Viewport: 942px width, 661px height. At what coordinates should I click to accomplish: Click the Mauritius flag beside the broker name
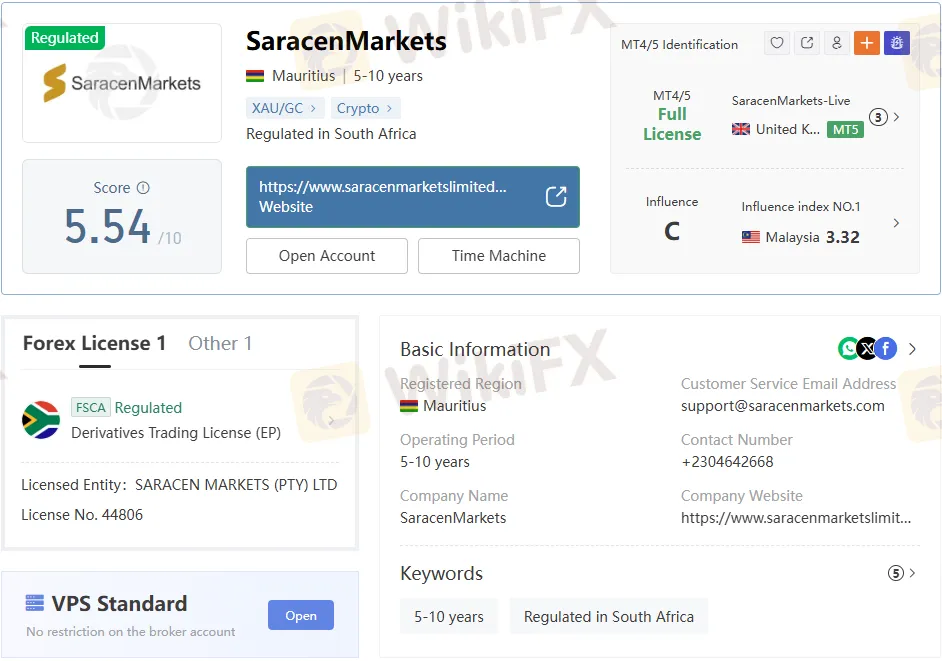click(255, 76)
